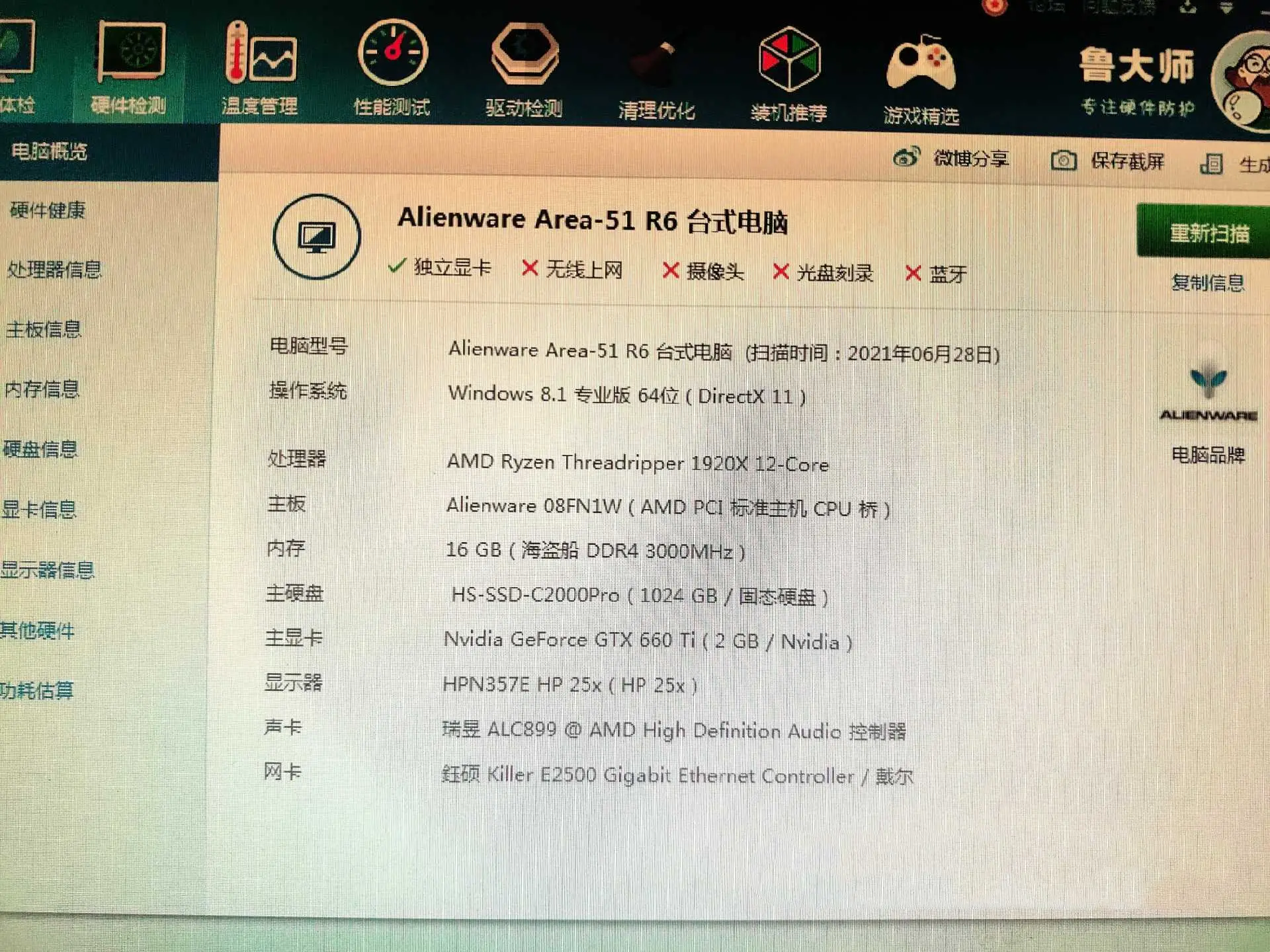The image size is (1270, 952).
Task: Click the 复制信息 copy info link
Action: [1208, 283]
